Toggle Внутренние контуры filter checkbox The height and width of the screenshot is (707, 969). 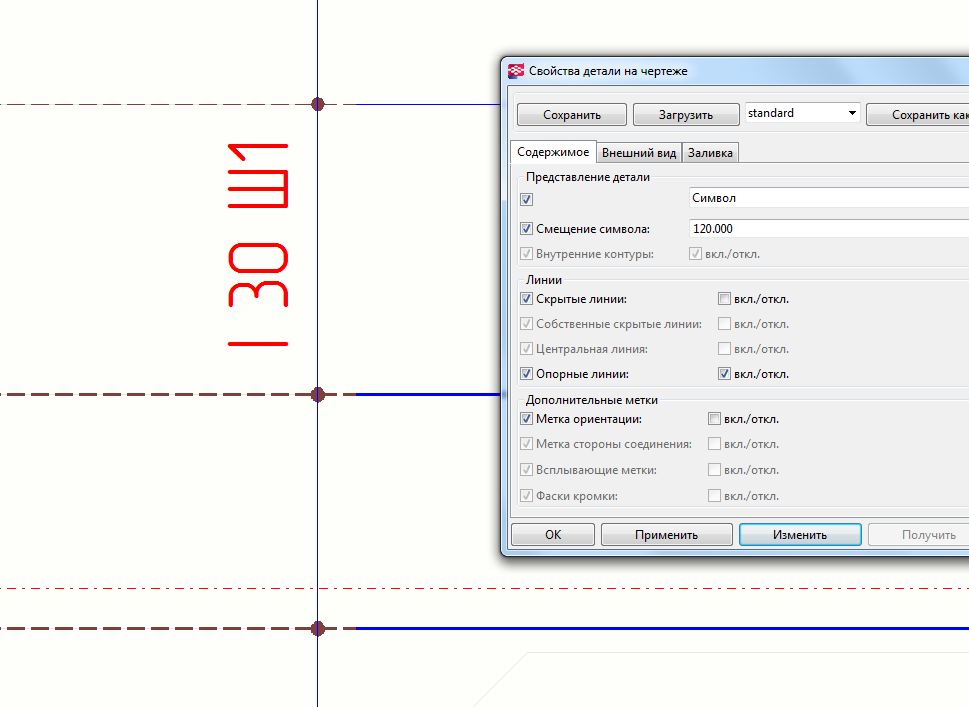click(x=527, y=253)
